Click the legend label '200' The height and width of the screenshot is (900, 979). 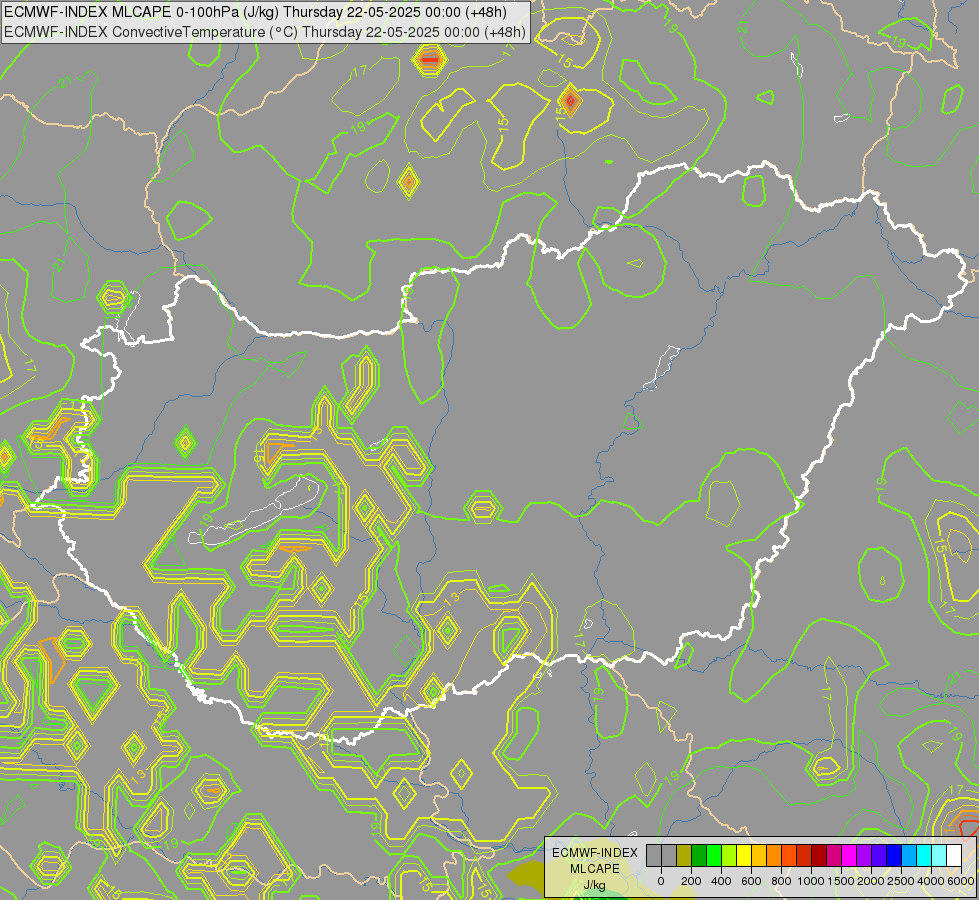tap(691, 881)
